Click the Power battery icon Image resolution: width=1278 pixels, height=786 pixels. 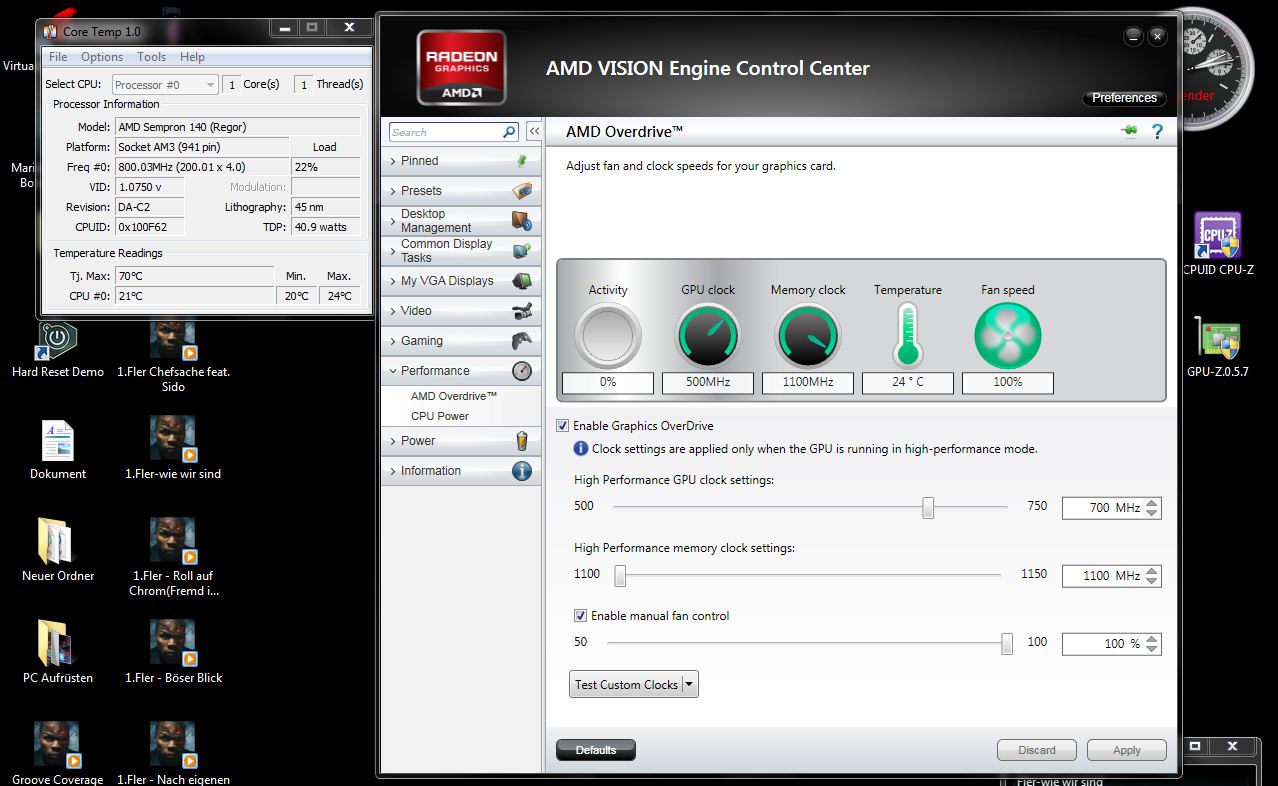point(521,441)
